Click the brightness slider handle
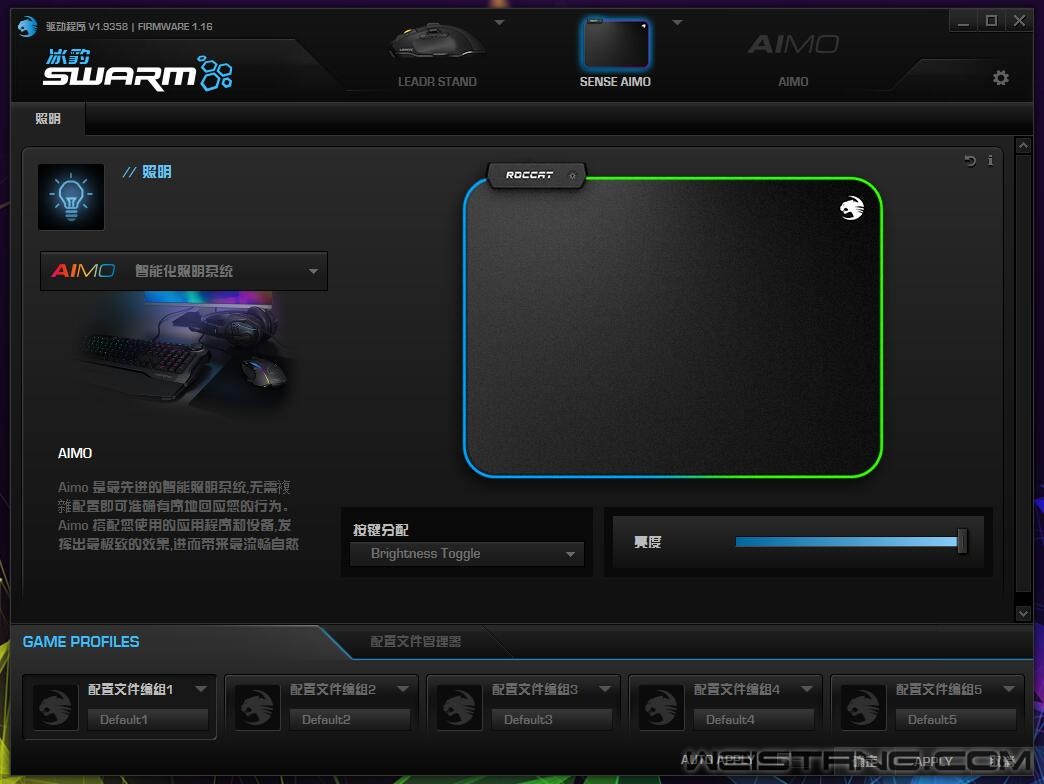1044x784 pixels. [x=962, y=541]
